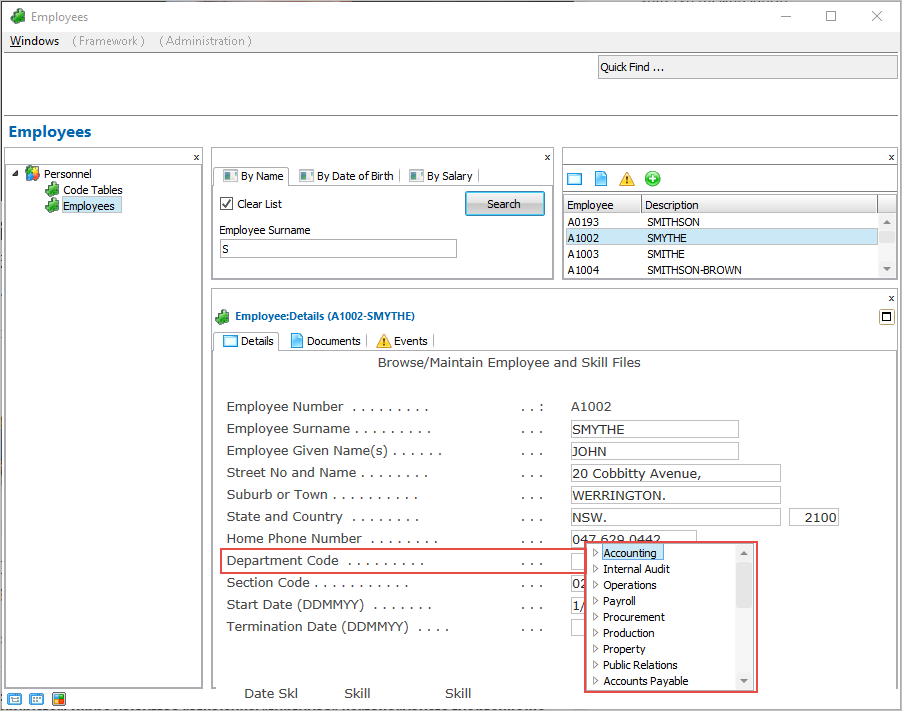The height and width of the screenshot is (711, 902).
Task: Click the Details icon in employee list toolbar
Action: tap(574, 179)
